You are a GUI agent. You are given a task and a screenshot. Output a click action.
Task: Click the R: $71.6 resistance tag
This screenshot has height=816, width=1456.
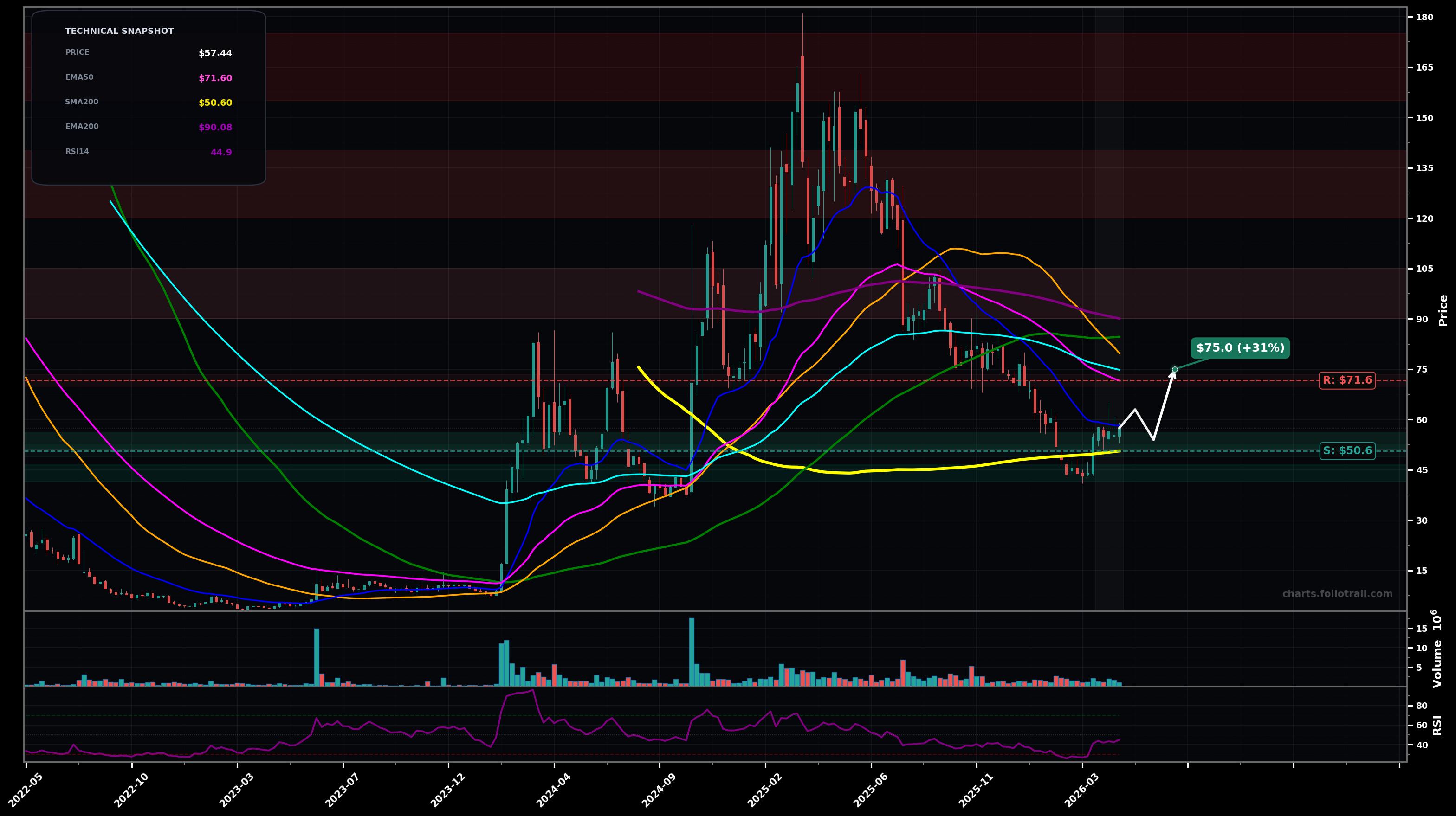(1347, 380)
